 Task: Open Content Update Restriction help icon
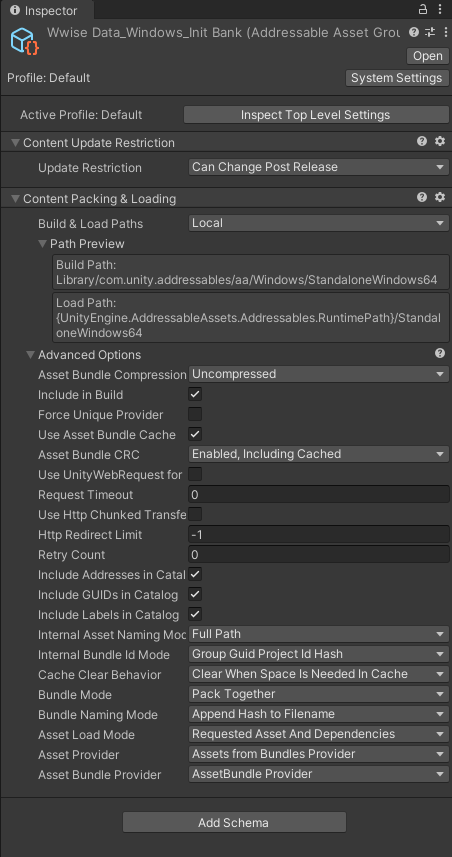(422, 142)
